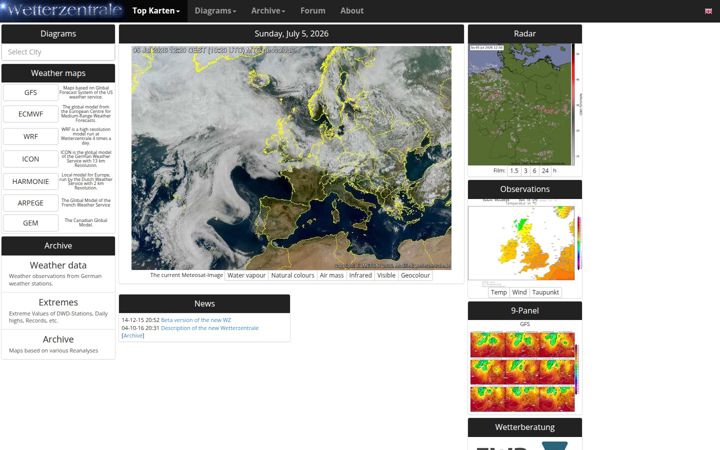Switch satellite view to Natural colours
This screenshot has width=720, height=450.
[292, 275]
